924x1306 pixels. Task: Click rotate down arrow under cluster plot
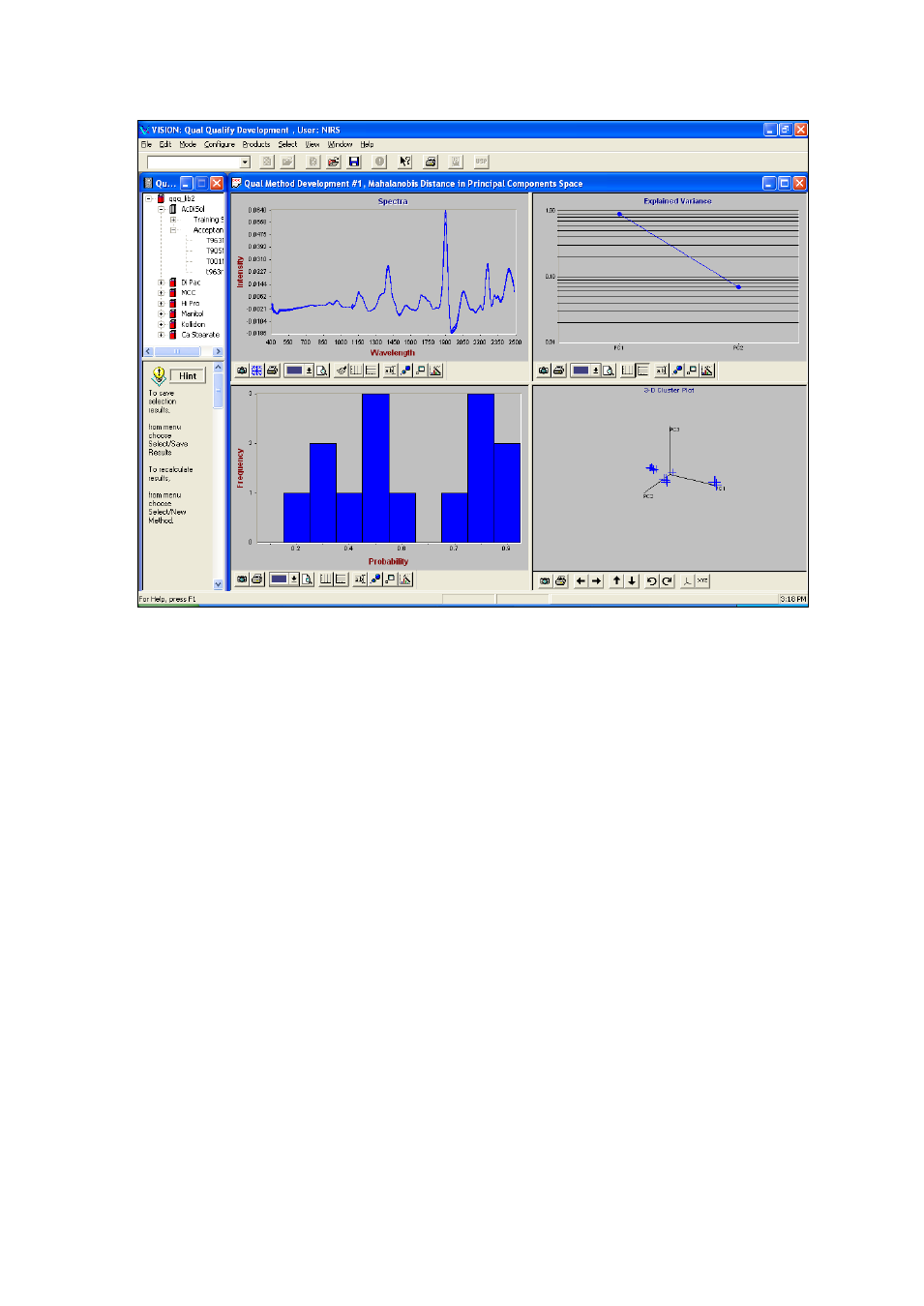click(632, 581)
